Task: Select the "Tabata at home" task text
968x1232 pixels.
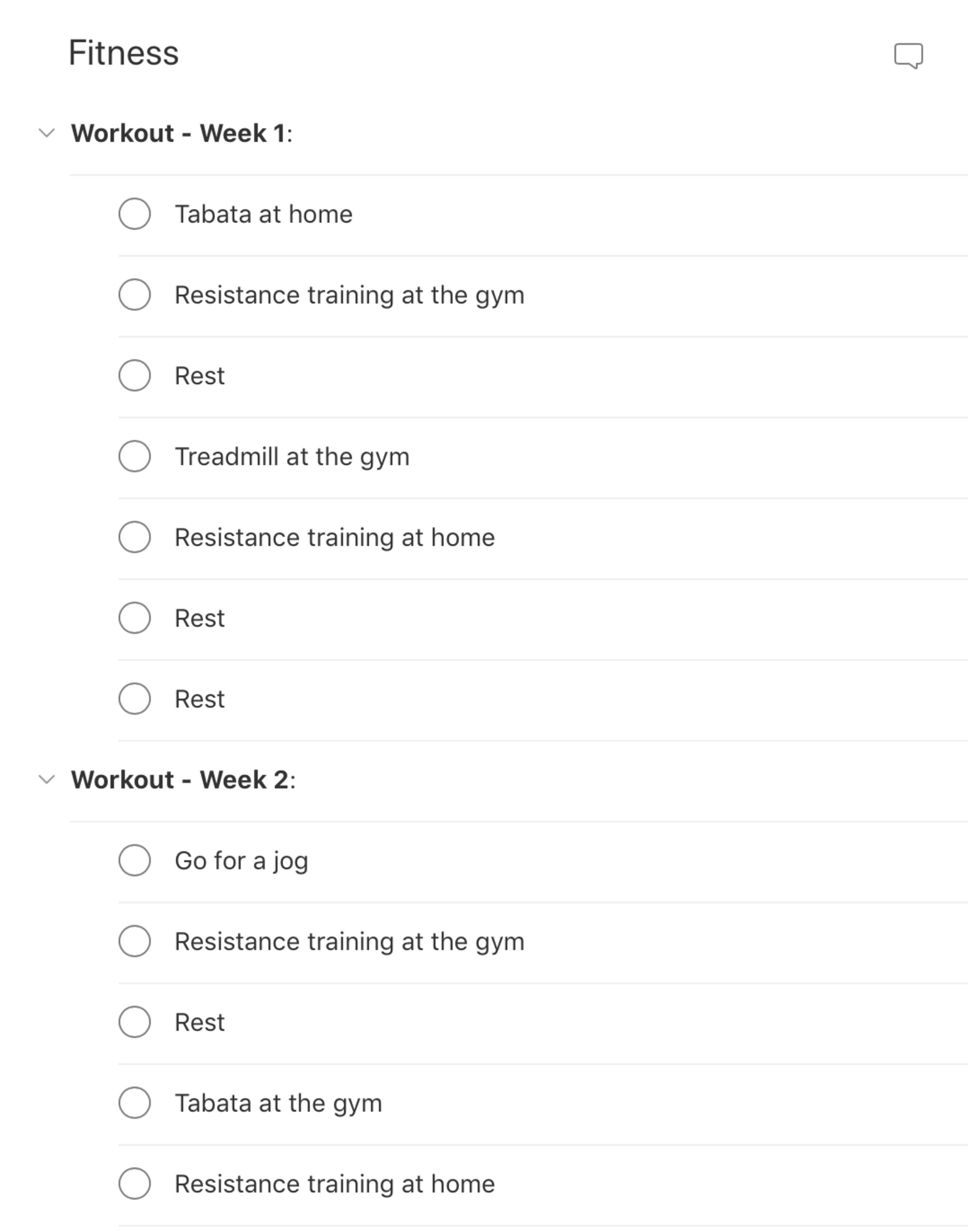Action: pyautogui.click(x=263, y=214)
